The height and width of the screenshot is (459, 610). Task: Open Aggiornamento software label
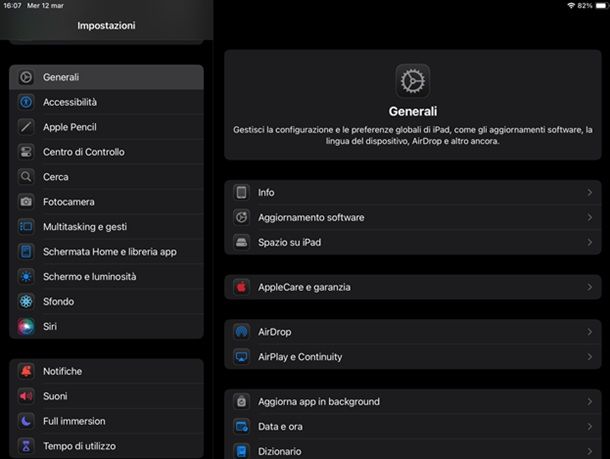pos(311,217)
